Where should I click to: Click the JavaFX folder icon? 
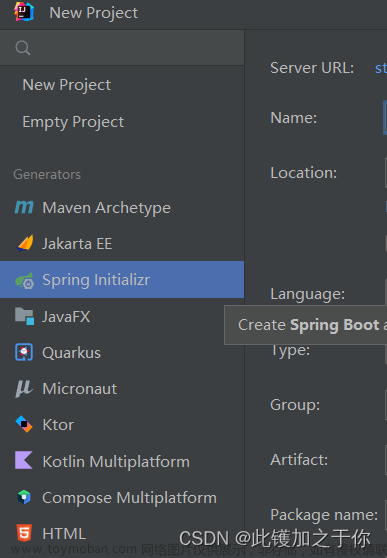coord(24,316)
